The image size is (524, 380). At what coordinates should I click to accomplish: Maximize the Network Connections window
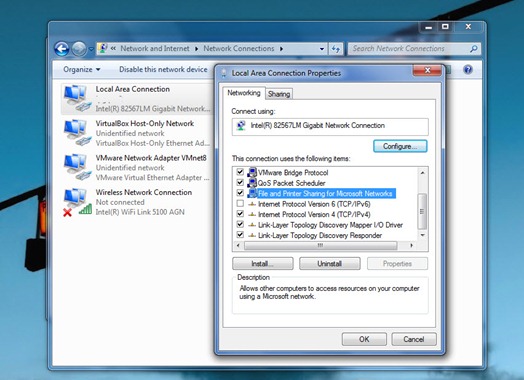click(445, 27)
